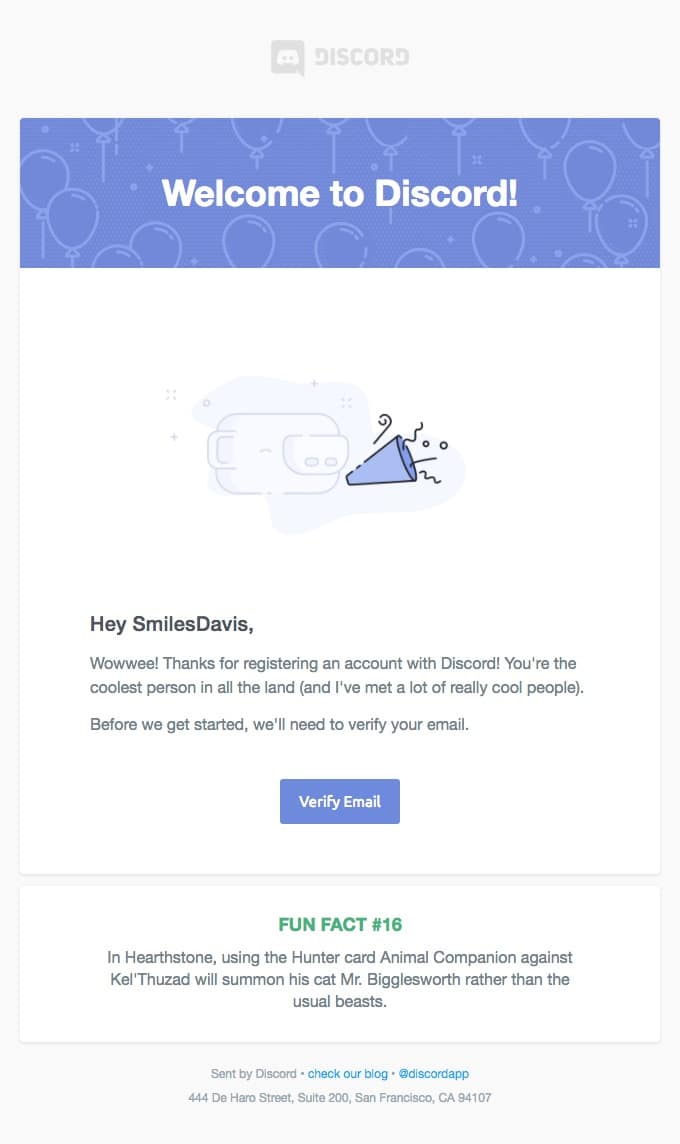
Task: Click the curly streamer above the party horn
Action: pos(384,427)
